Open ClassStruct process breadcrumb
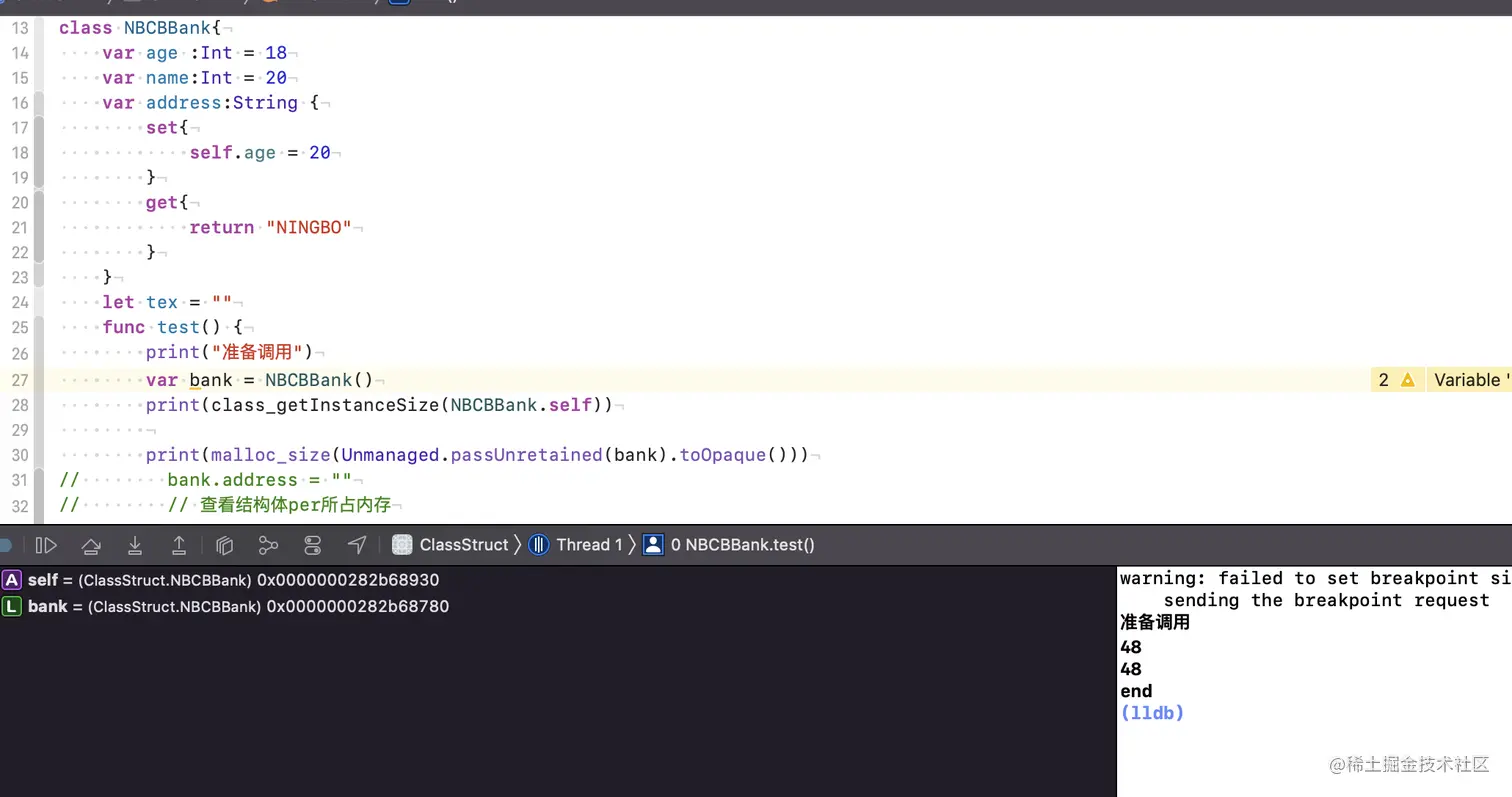Viewport: 1512px width, 797px height. (x=464, y=545)
